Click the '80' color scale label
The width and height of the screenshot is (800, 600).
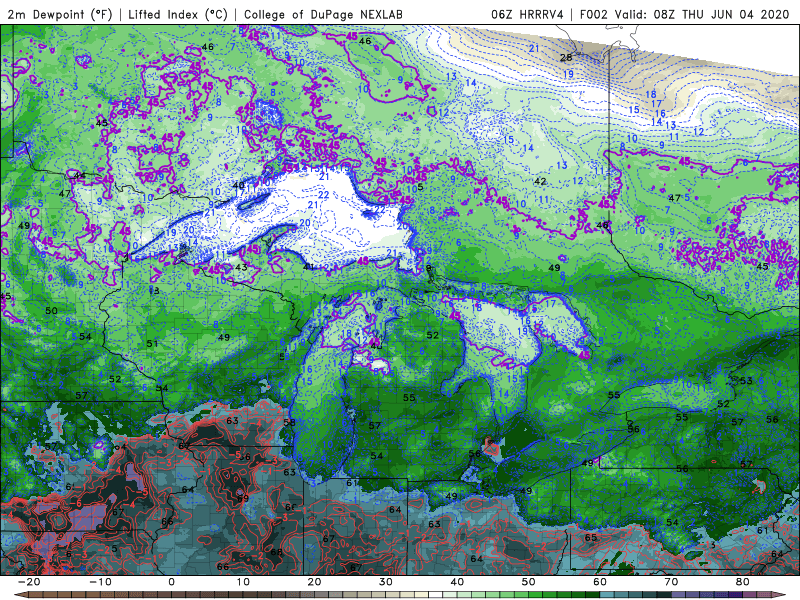tap(743, 582)
